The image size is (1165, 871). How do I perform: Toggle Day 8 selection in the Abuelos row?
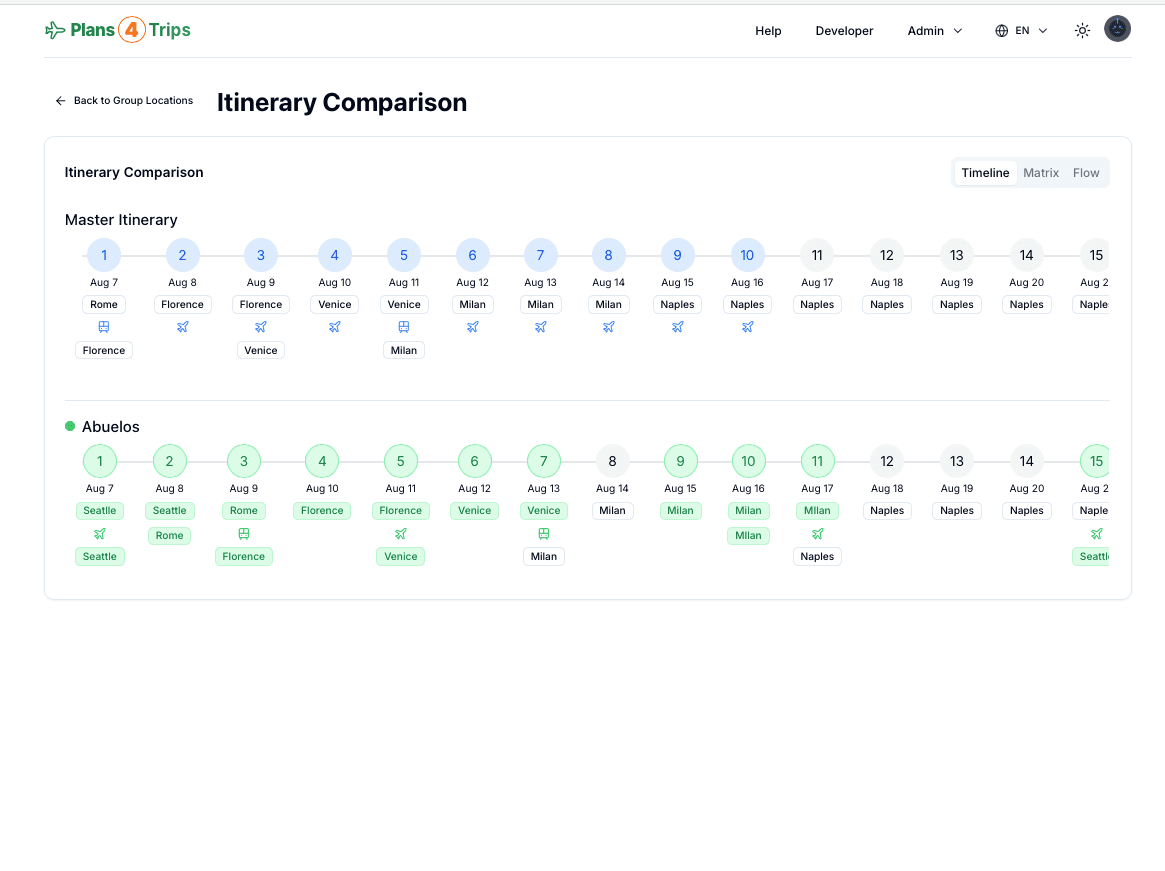pyautogui.click(x=612, y=461)
